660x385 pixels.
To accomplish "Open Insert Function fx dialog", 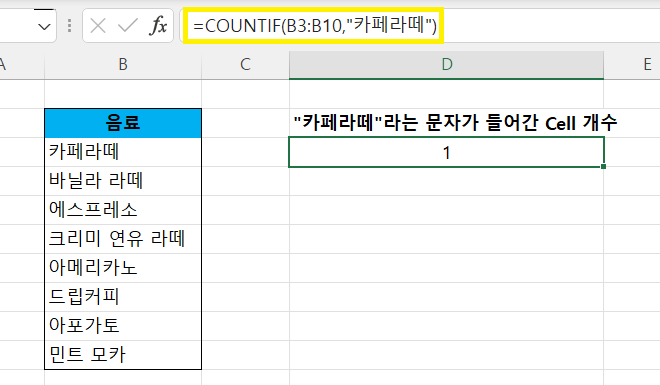I will tap(158, 26).
